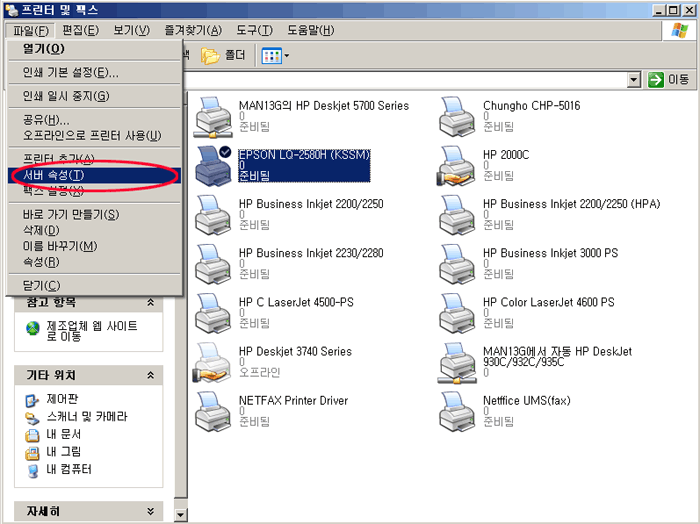Open the 도구(T) menu
The width and height of the screenshot is (700, 524).
coord(256,30)
